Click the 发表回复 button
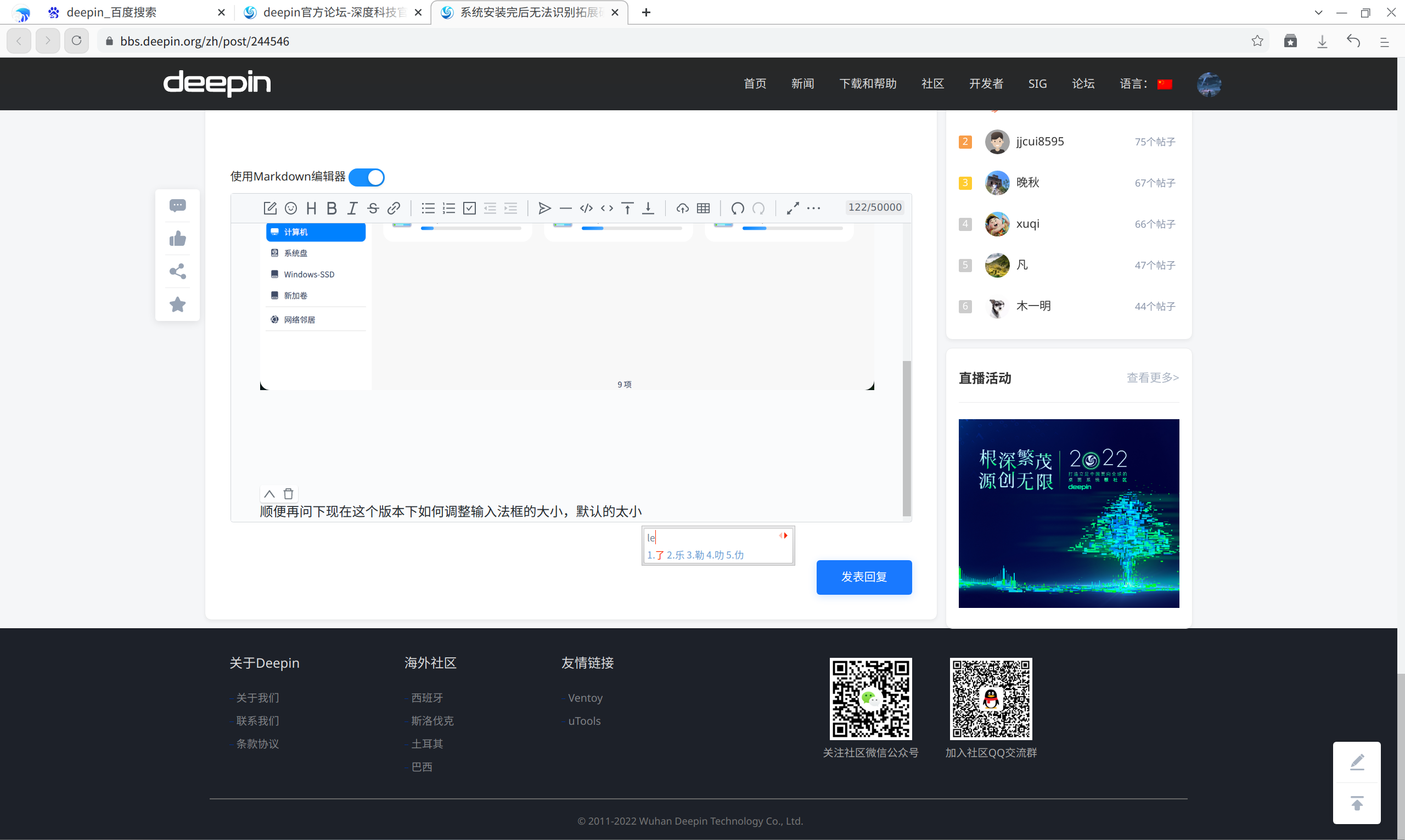The height and width of the screenshot is (840, 1405). pos(863,577)
